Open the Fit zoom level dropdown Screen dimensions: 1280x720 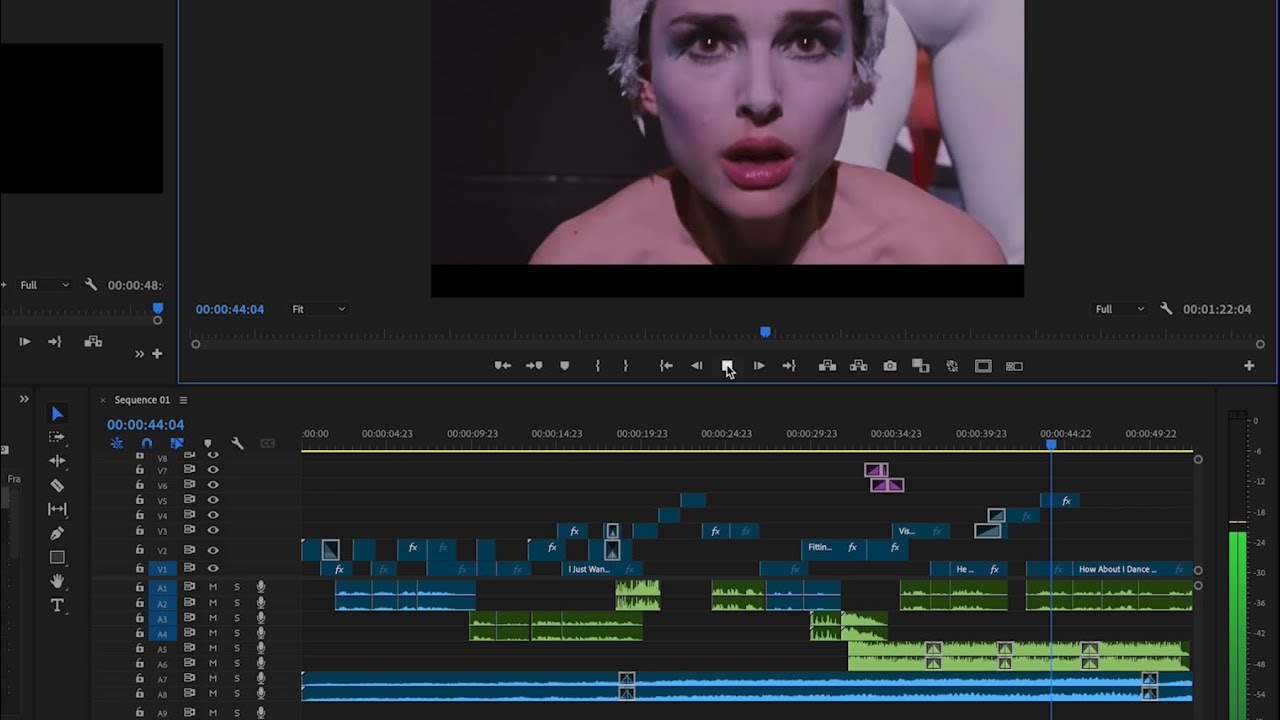click(x=319, y=310)
